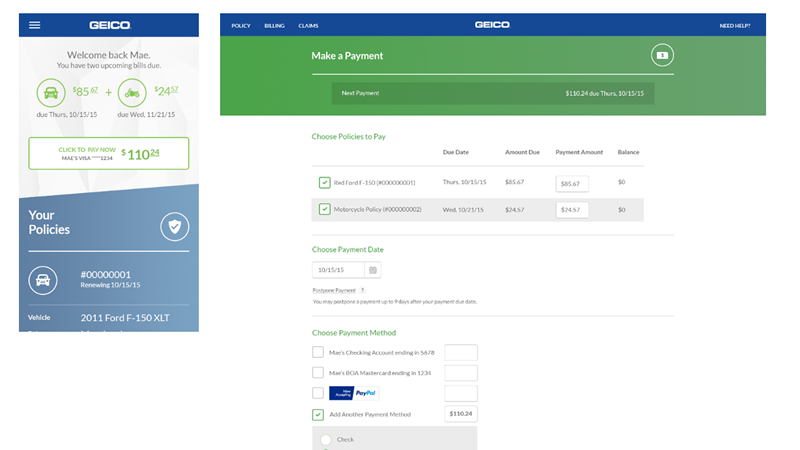This screenshot has width=800, height=450.
Task: Click the Postpone Payment help question mark
Action: click(x=362, y=290)
